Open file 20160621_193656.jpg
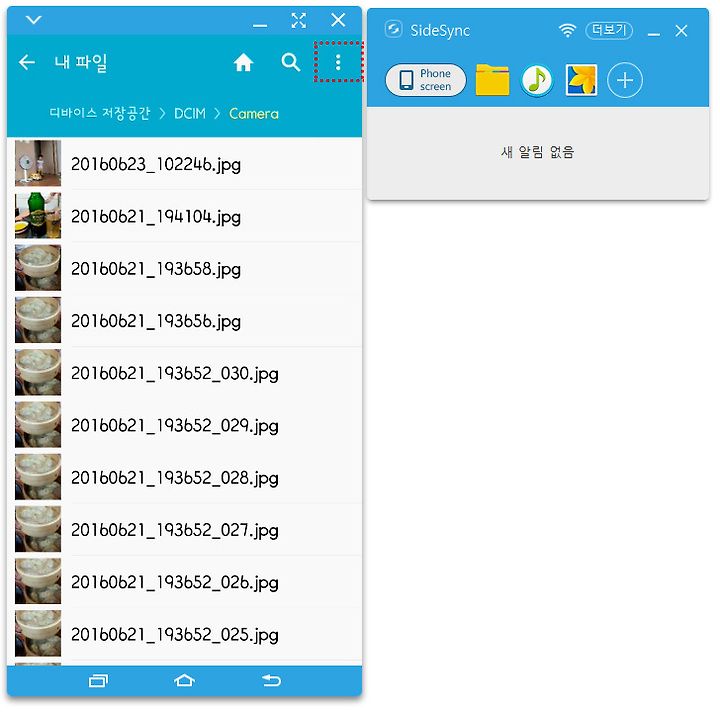 click(184, 320)
